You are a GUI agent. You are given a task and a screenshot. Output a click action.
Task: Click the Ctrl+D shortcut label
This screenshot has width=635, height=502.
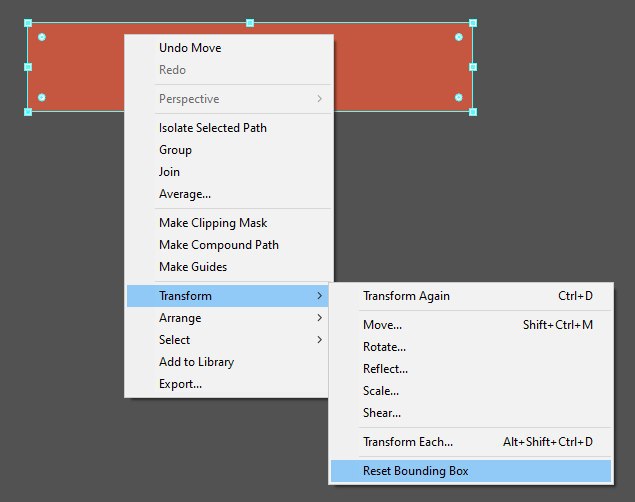tap(575, 296)
